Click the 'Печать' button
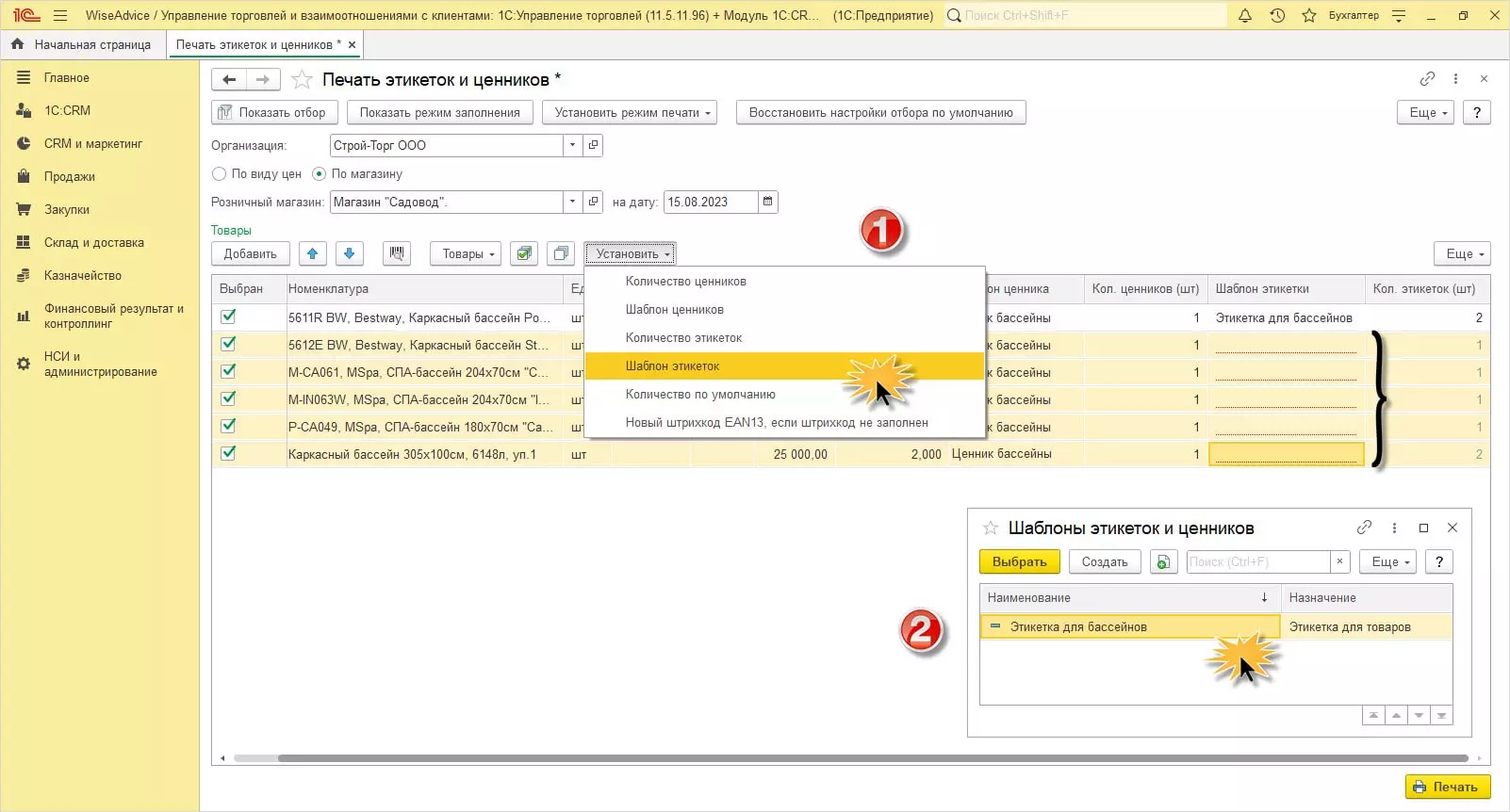1510x812 pixels. tap(1447, 787)
